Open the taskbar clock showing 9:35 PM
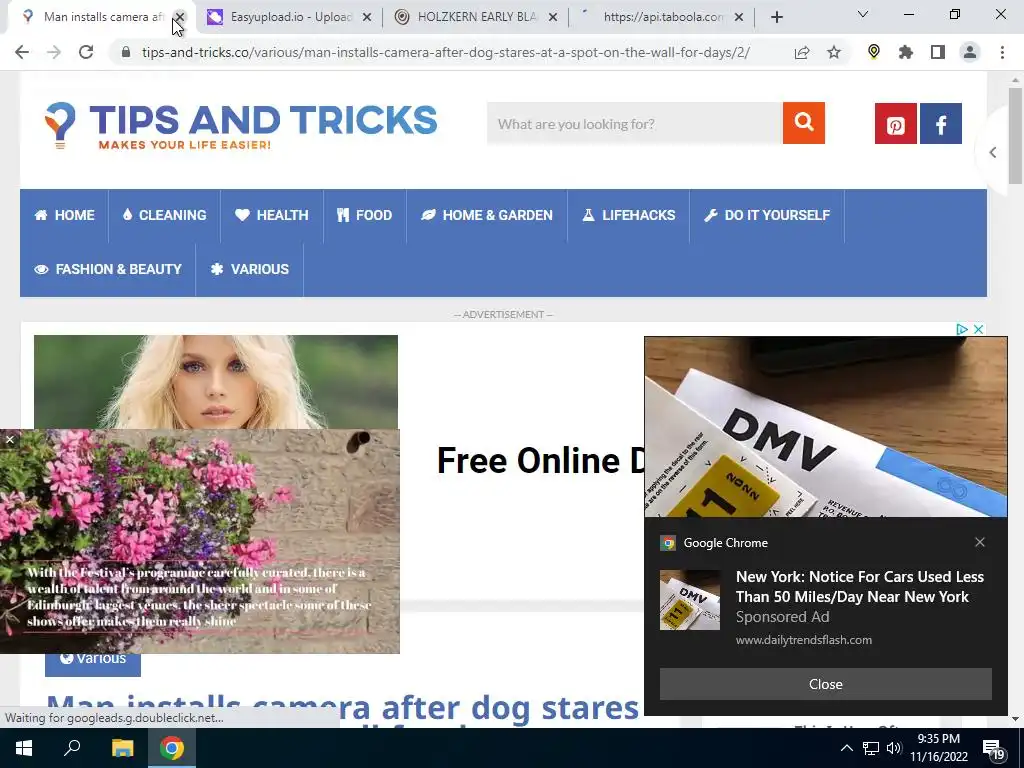Viewport: 1024px width, 768px height. pos(939,748)
